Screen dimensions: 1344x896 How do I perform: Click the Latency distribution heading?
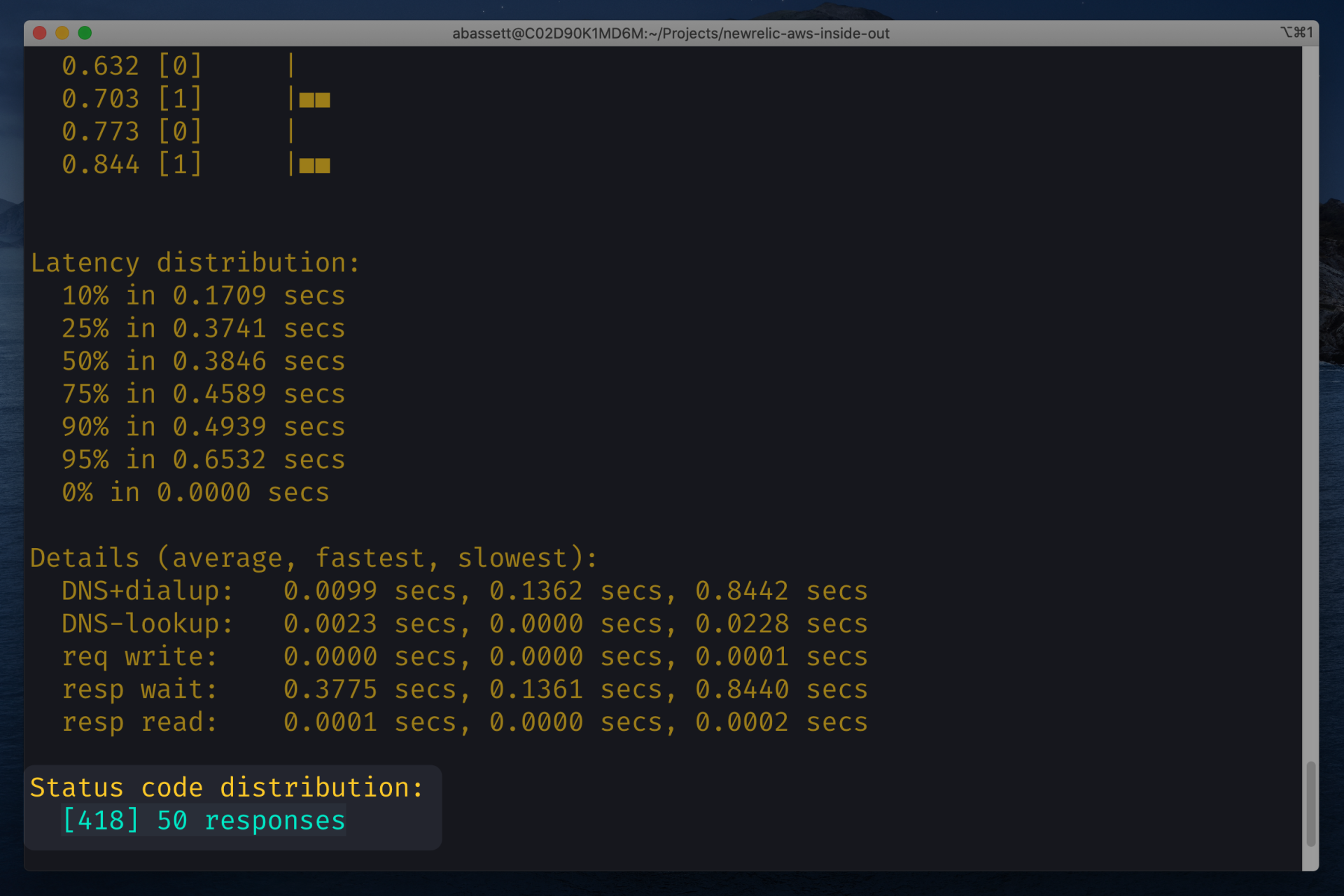pyautogui.click(x=195, y=263)
